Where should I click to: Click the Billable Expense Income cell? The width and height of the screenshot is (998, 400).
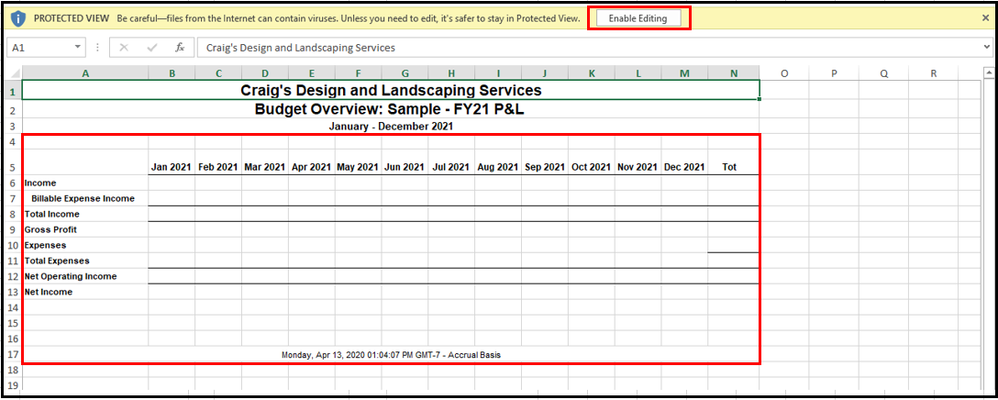83,198
